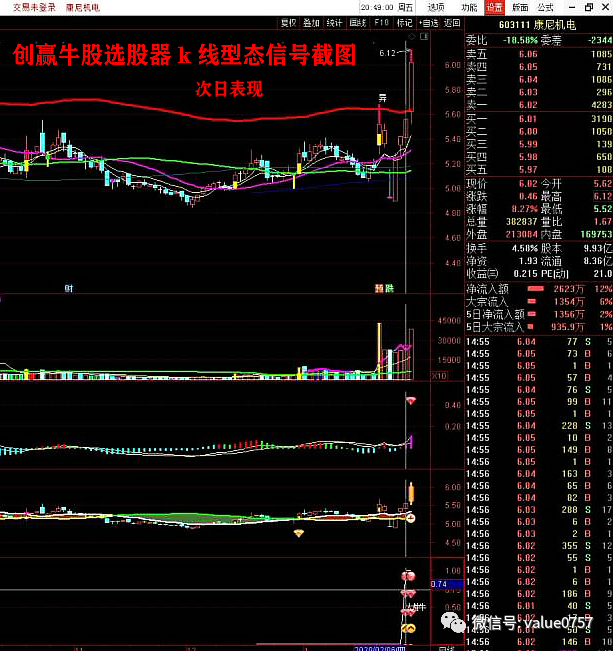Image resolution: width=613 pixels, height=651 pixels.
Task: Click the clock showing 20:49:00 周五
Action: tap(386, 7)
